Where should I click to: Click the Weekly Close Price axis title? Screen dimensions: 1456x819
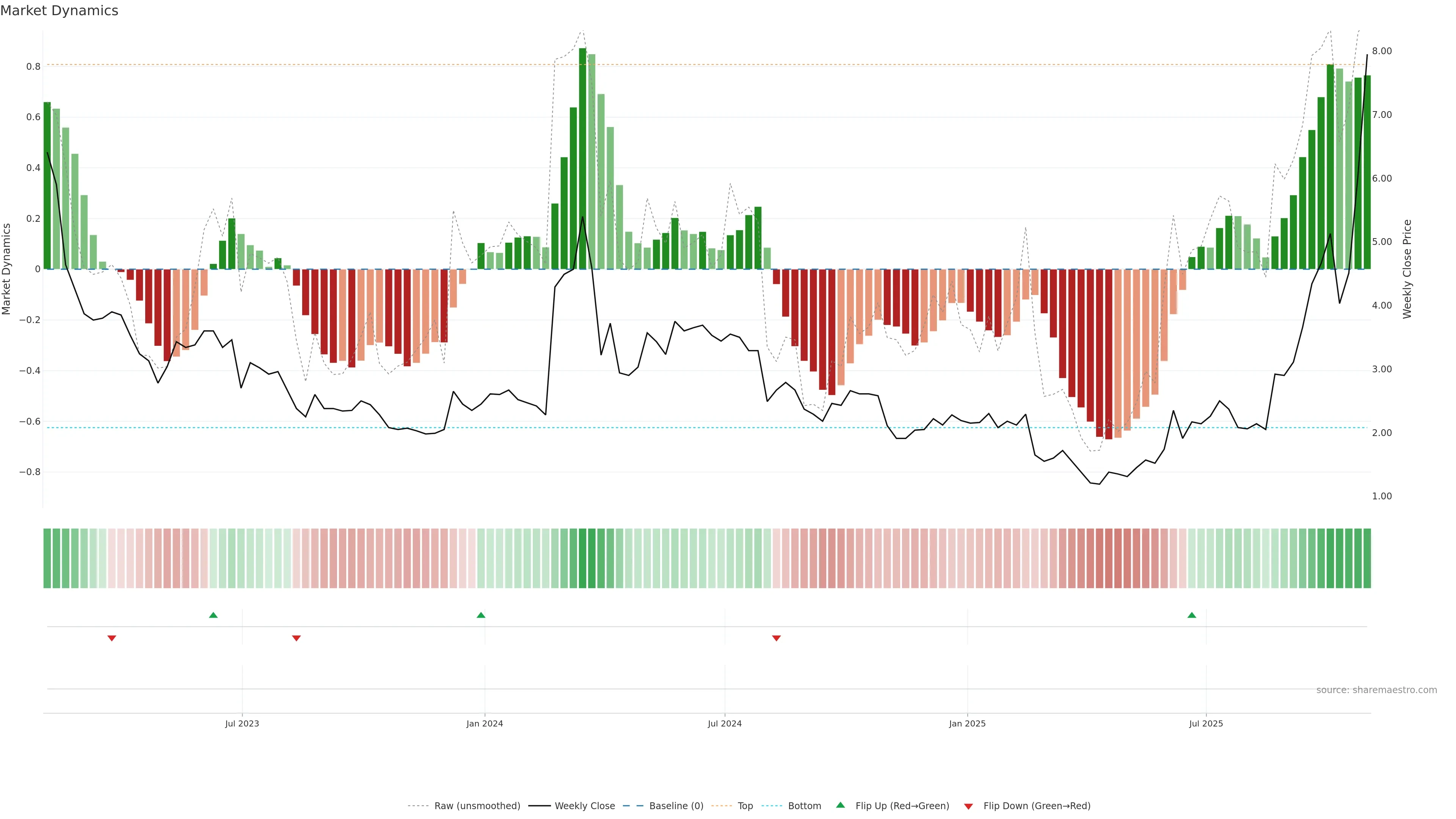pyautogui.click(x=1407, y=269)
